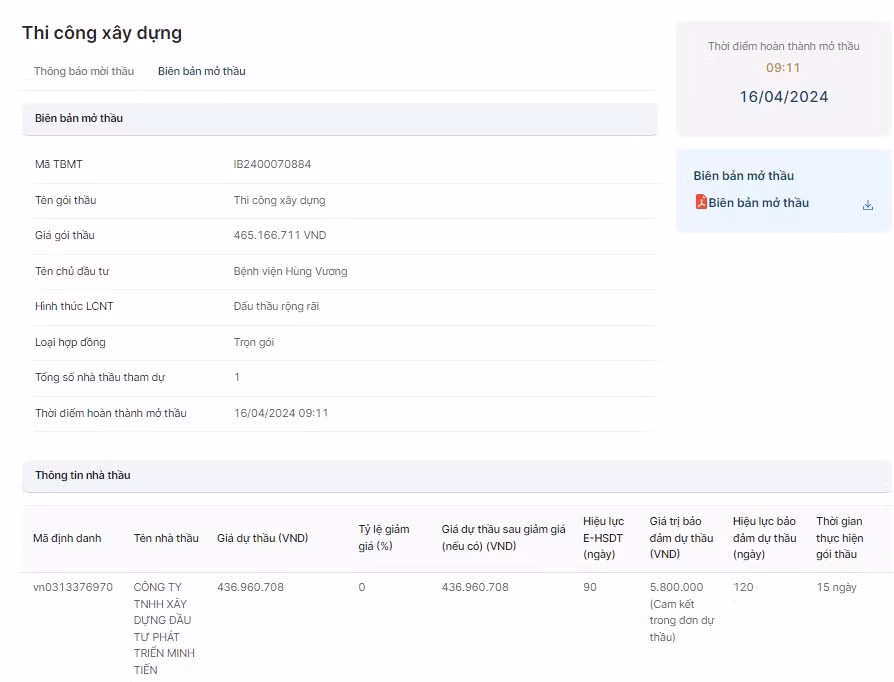Click the Hiệu lực E-HSDT column header
Image resolution: width=894 pixels, height=682 pixels.
tap(603, 538)
